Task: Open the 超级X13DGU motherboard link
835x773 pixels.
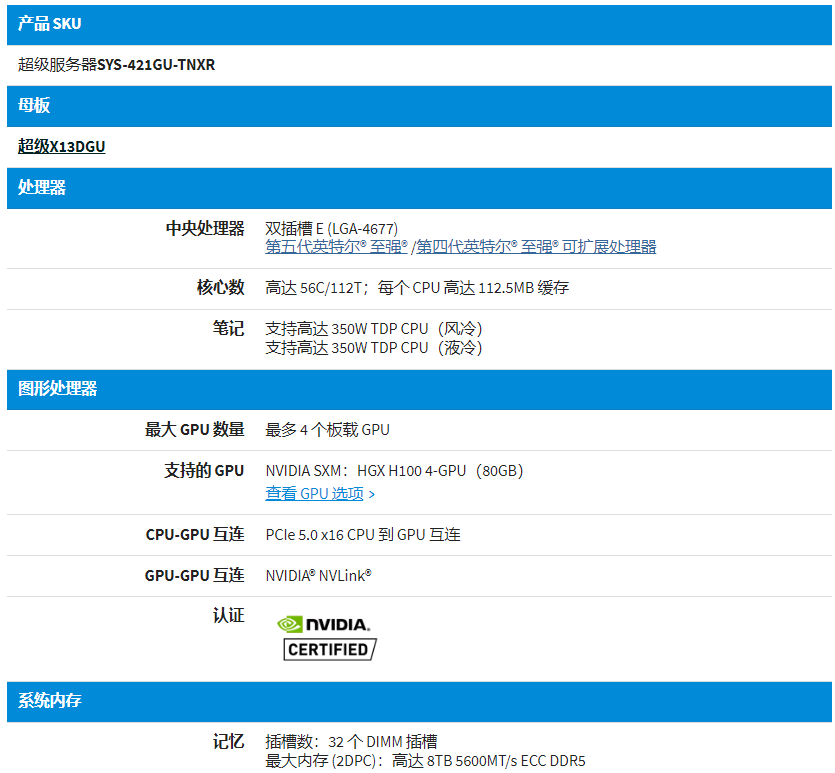Action: [x=61, y=146]
